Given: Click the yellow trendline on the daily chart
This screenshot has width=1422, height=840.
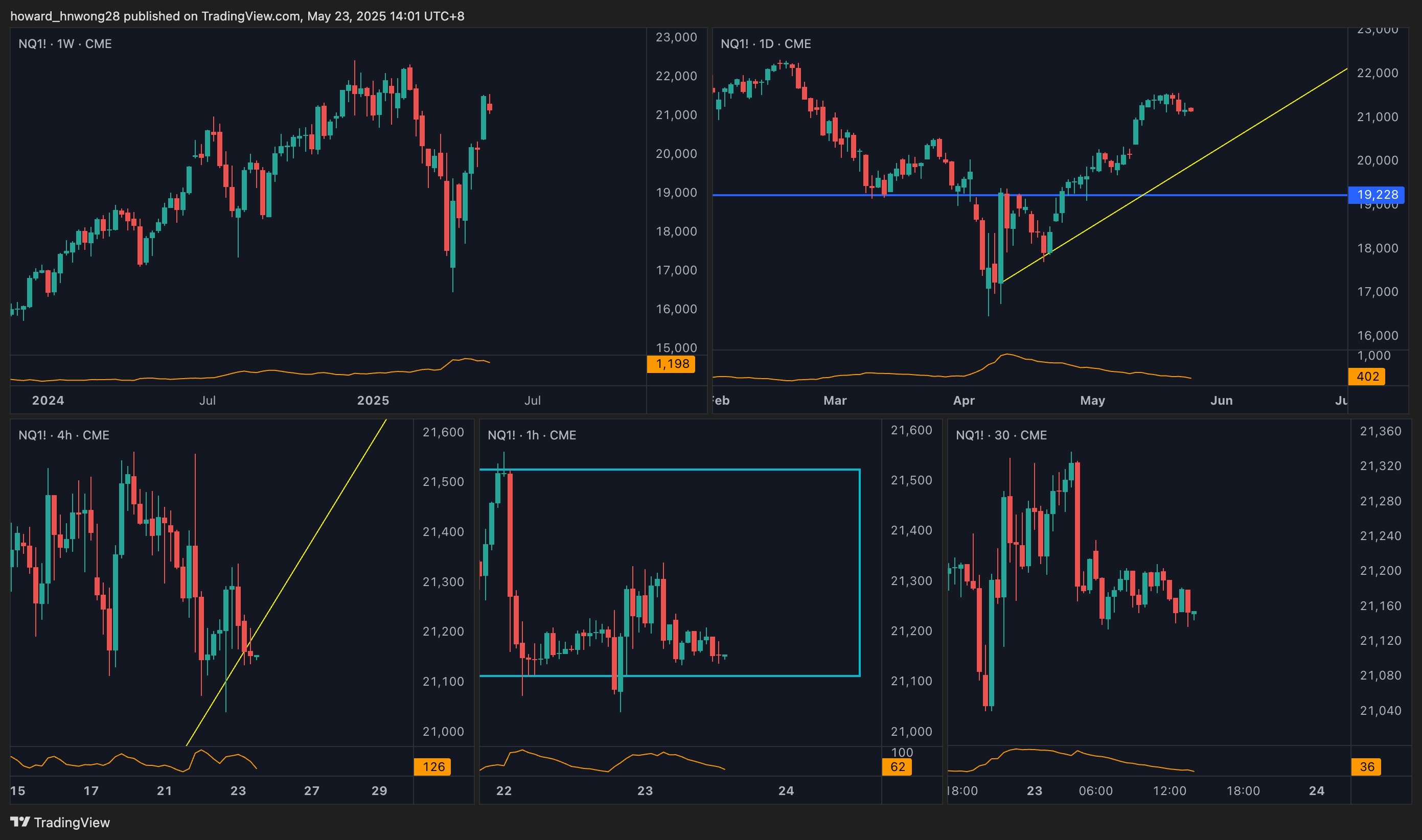Looking at the screenshot, I should (x=1245, y=132).
